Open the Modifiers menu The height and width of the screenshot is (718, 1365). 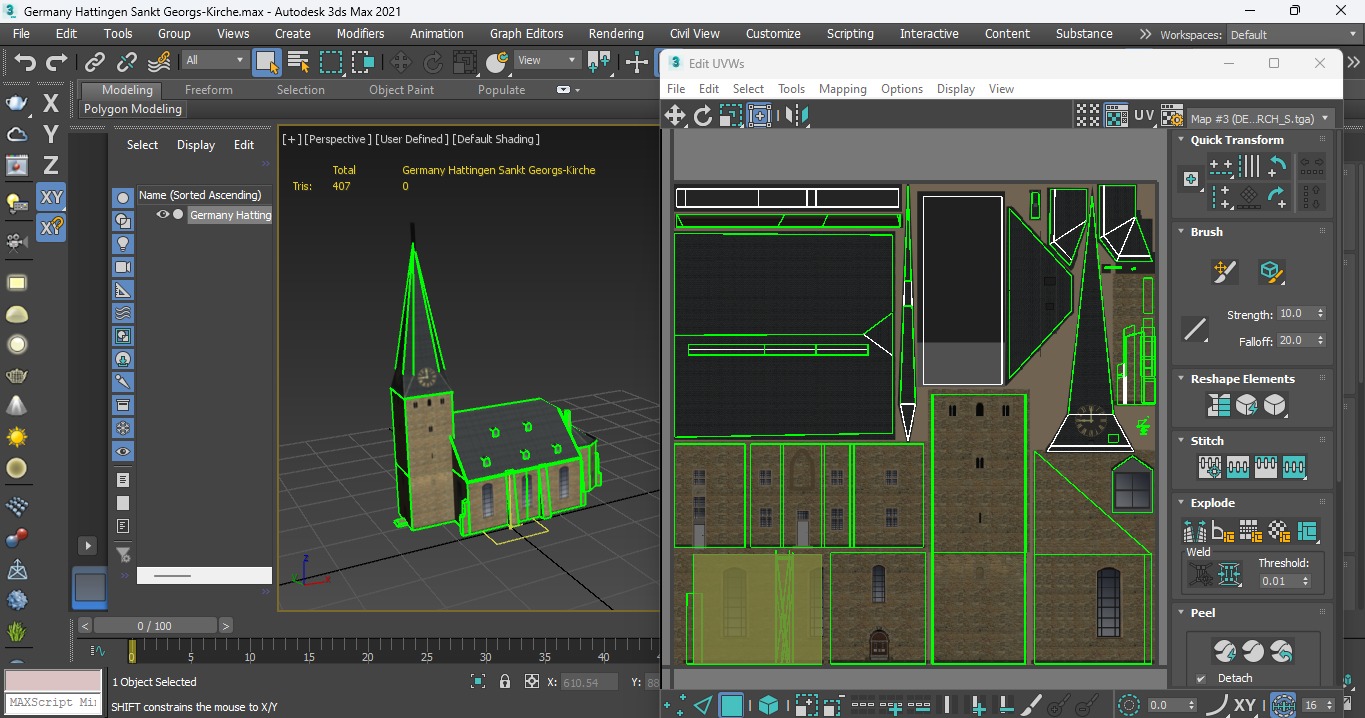[360, 33]
